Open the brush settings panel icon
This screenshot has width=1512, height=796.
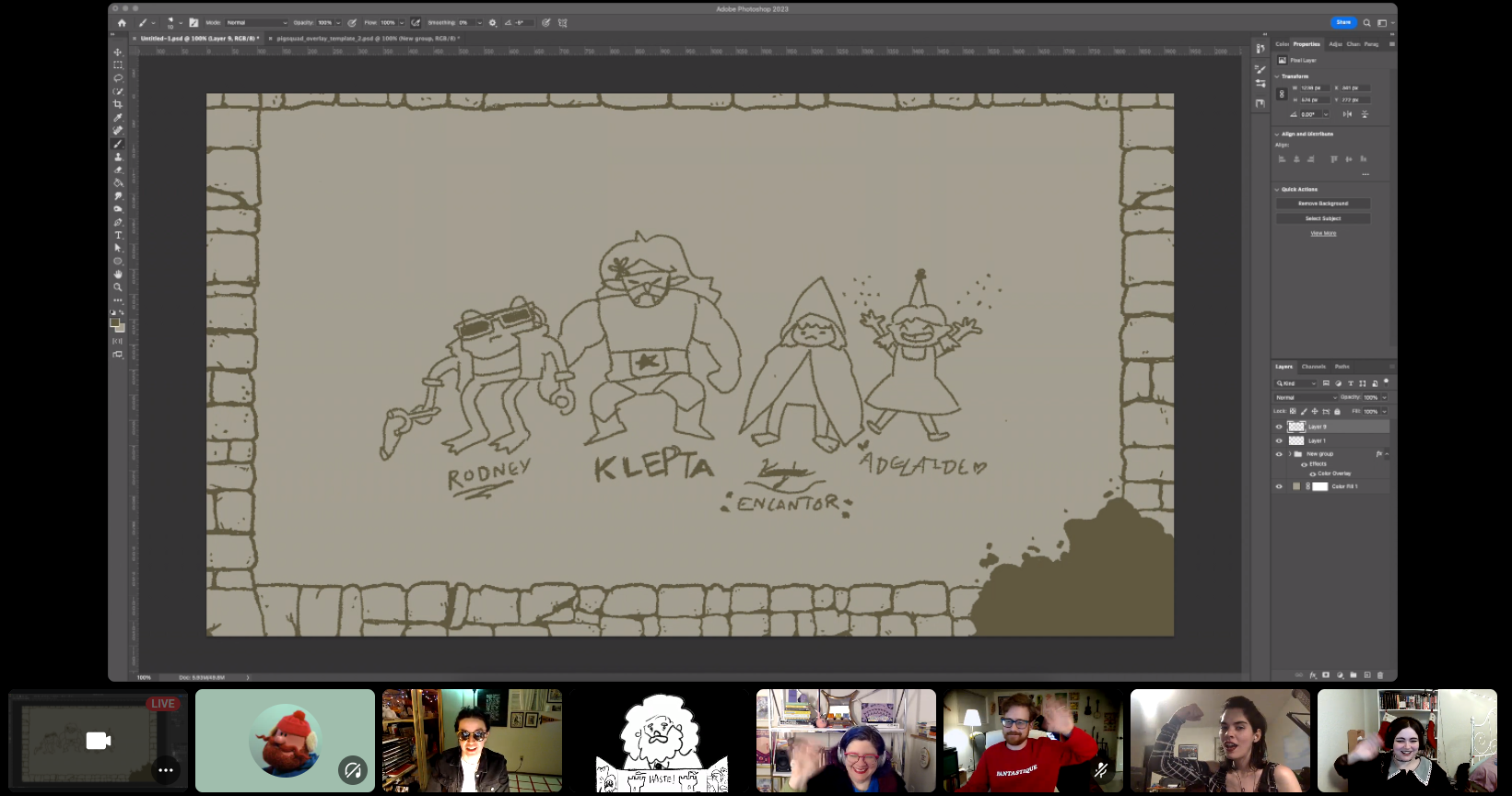193,23
